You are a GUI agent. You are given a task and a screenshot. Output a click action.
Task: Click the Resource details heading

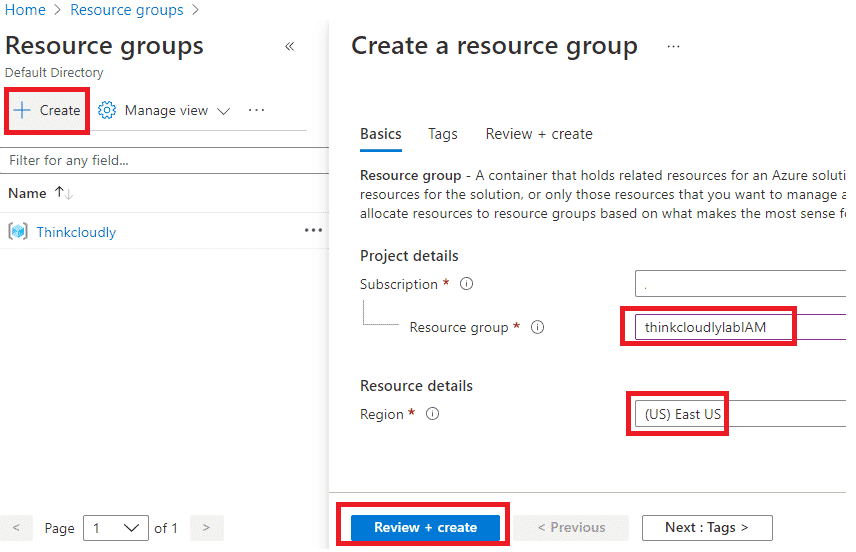coord(416,386)
